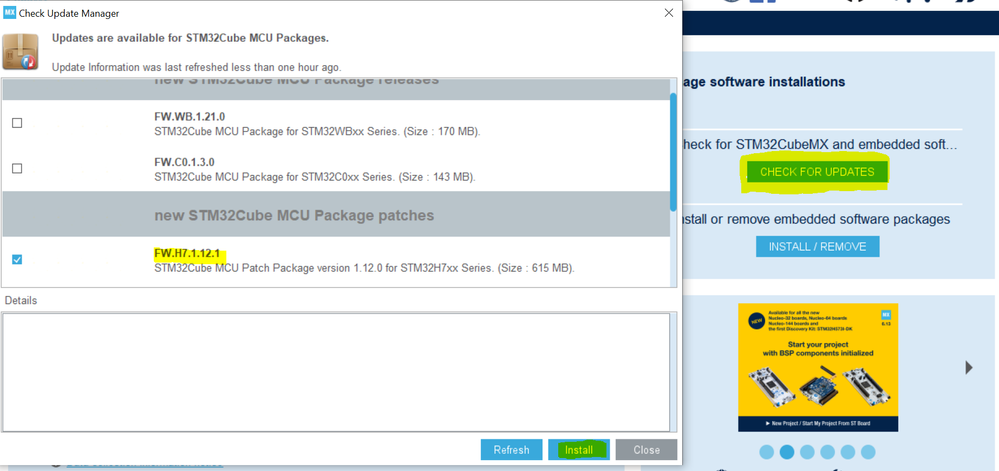Image resolution: width=999 pixels, height=471 pixels.
Task: Click the package list vertical scrollbar
Action: click(x=673, y=152)
